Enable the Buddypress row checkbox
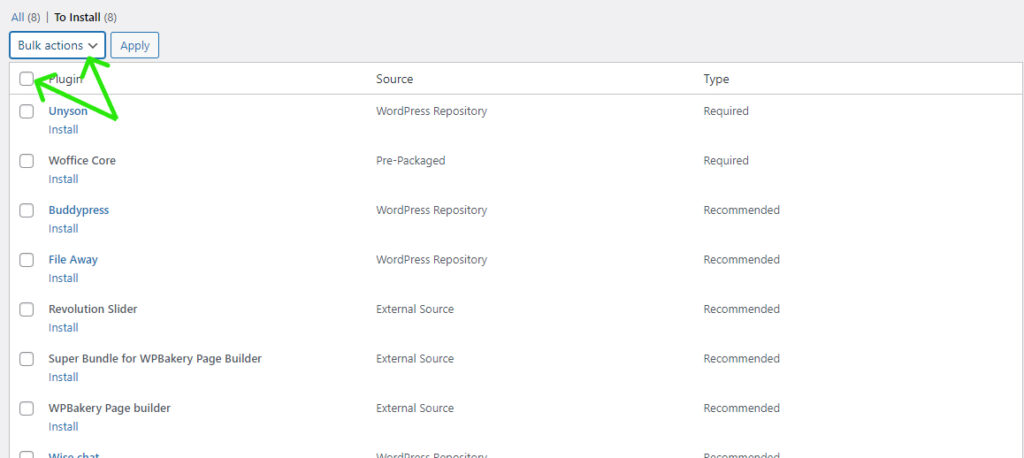 point(27,211)
